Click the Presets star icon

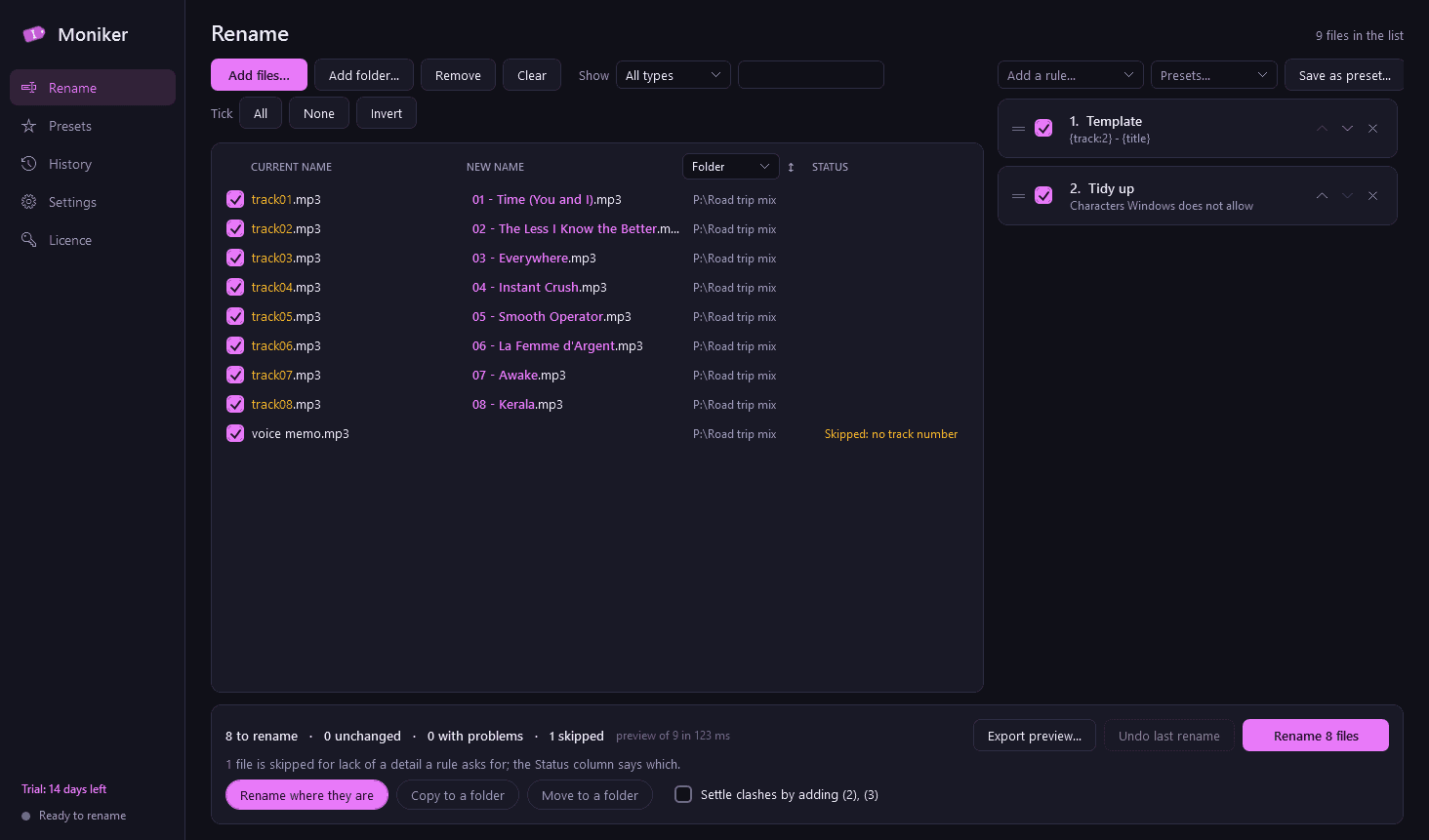29,126
